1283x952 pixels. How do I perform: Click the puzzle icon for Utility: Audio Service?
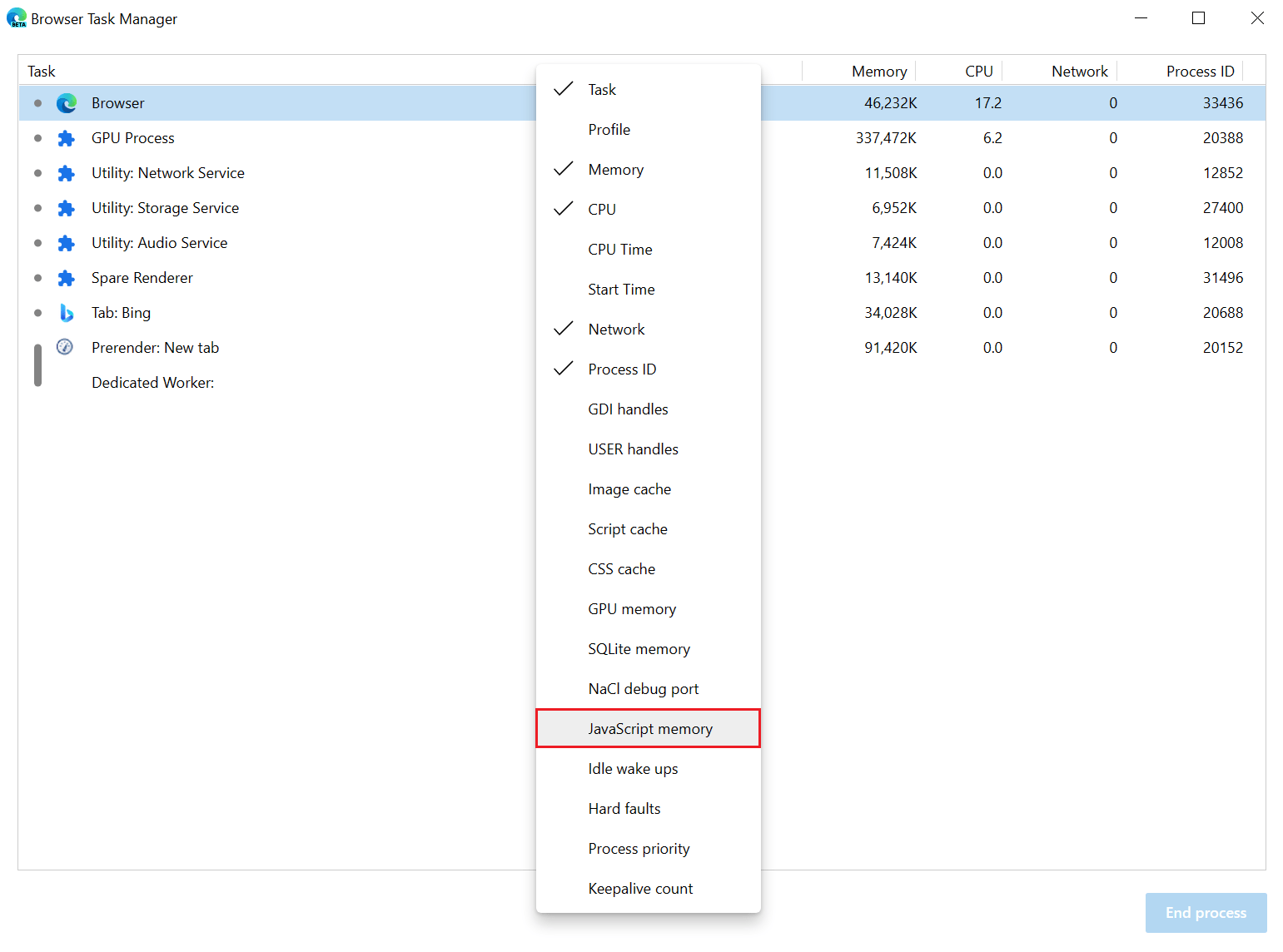tap(66, 243)
